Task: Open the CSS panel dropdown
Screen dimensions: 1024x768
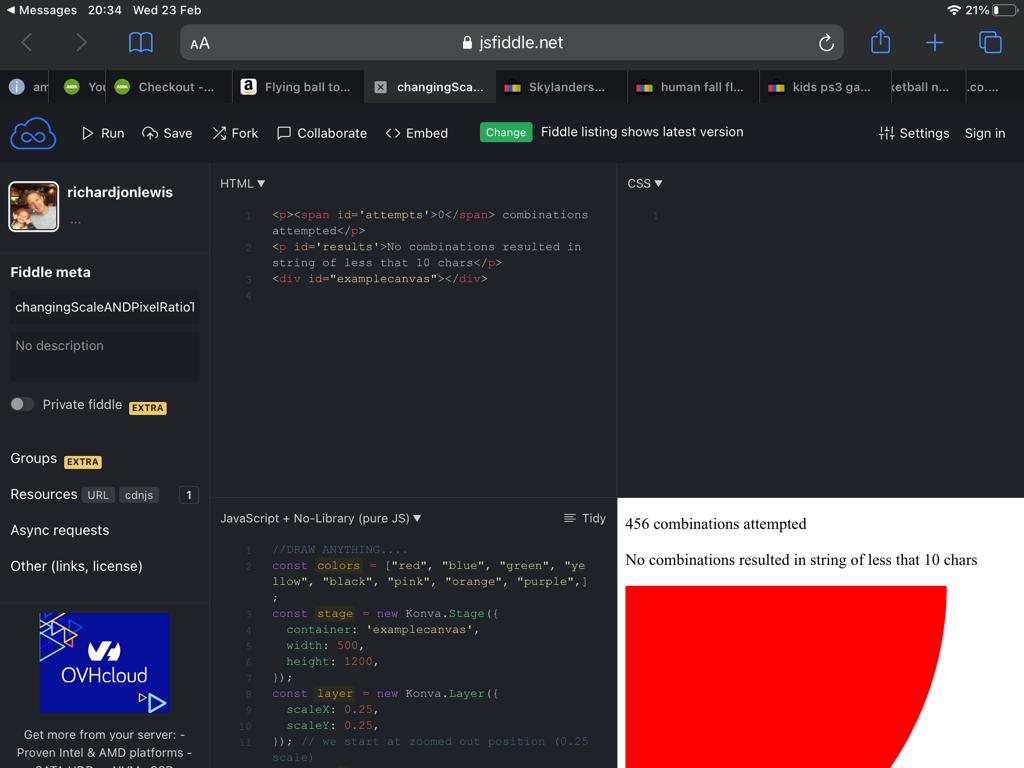Action: pyautogui.click(x=644, y=183)
